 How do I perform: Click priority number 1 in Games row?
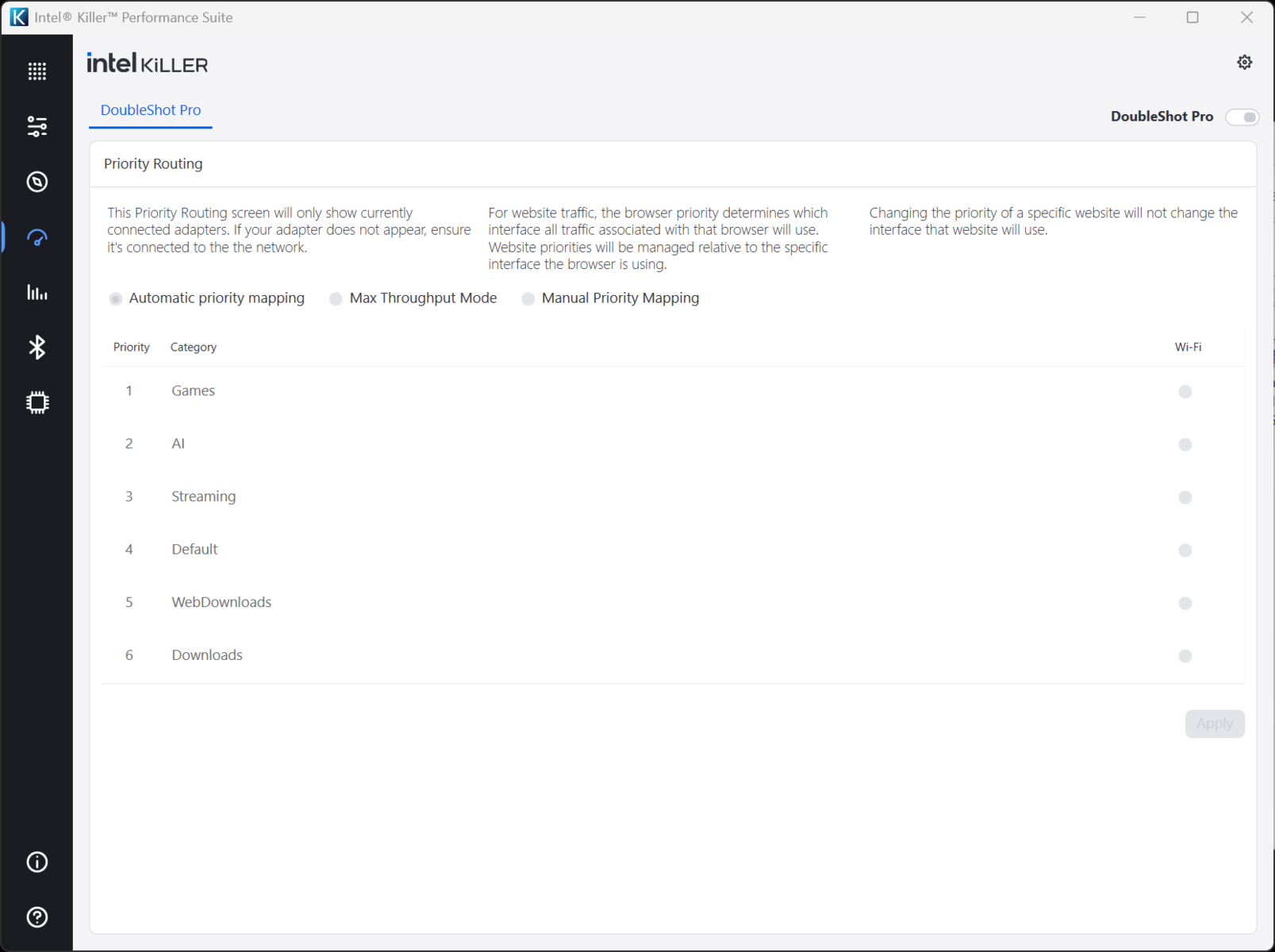coord(129,390)
